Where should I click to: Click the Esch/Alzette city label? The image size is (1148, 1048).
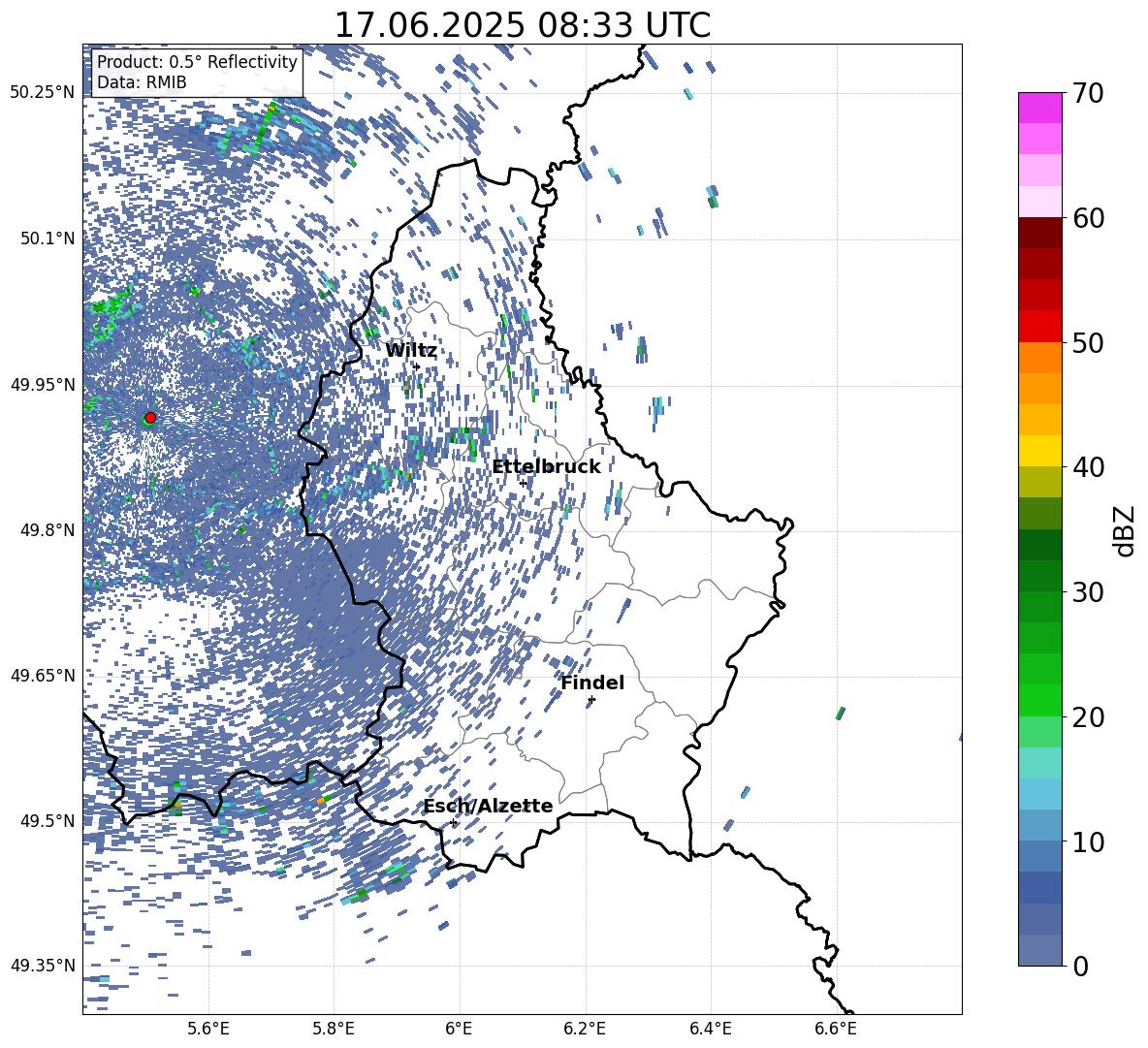tap(488, 806)
